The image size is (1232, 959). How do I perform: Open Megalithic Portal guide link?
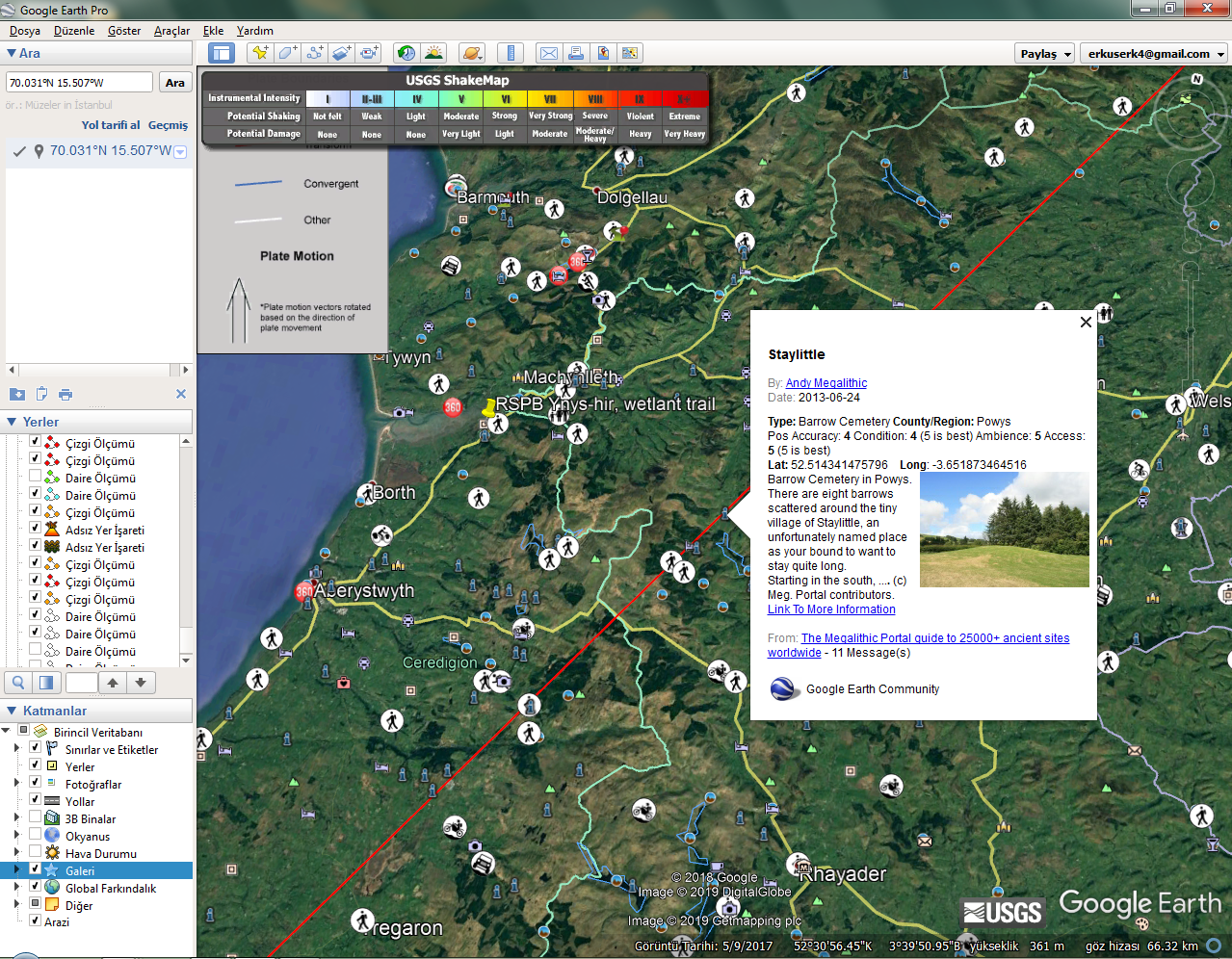(x=918, y=645)
